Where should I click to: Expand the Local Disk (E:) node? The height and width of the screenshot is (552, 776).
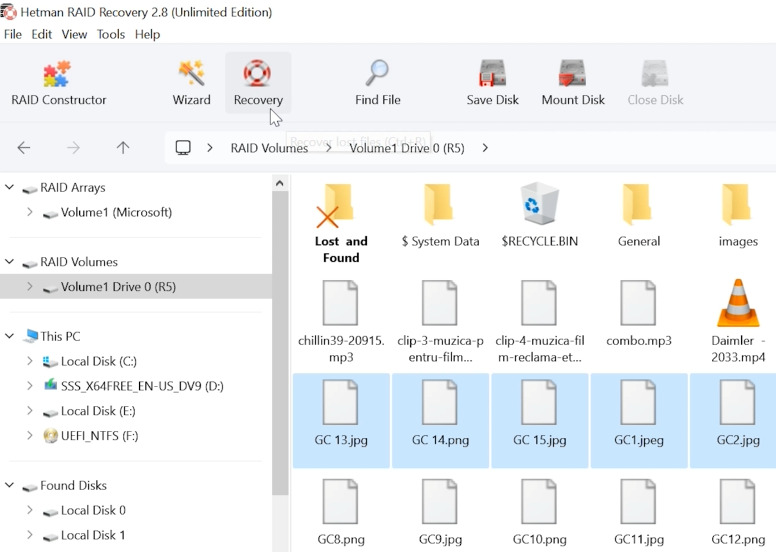[x=30, y=411]
